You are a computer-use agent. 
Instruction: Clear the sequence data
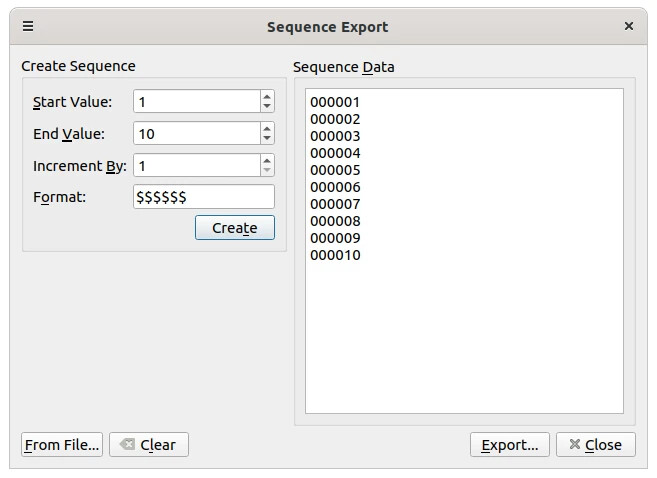[x=148, y=445]
